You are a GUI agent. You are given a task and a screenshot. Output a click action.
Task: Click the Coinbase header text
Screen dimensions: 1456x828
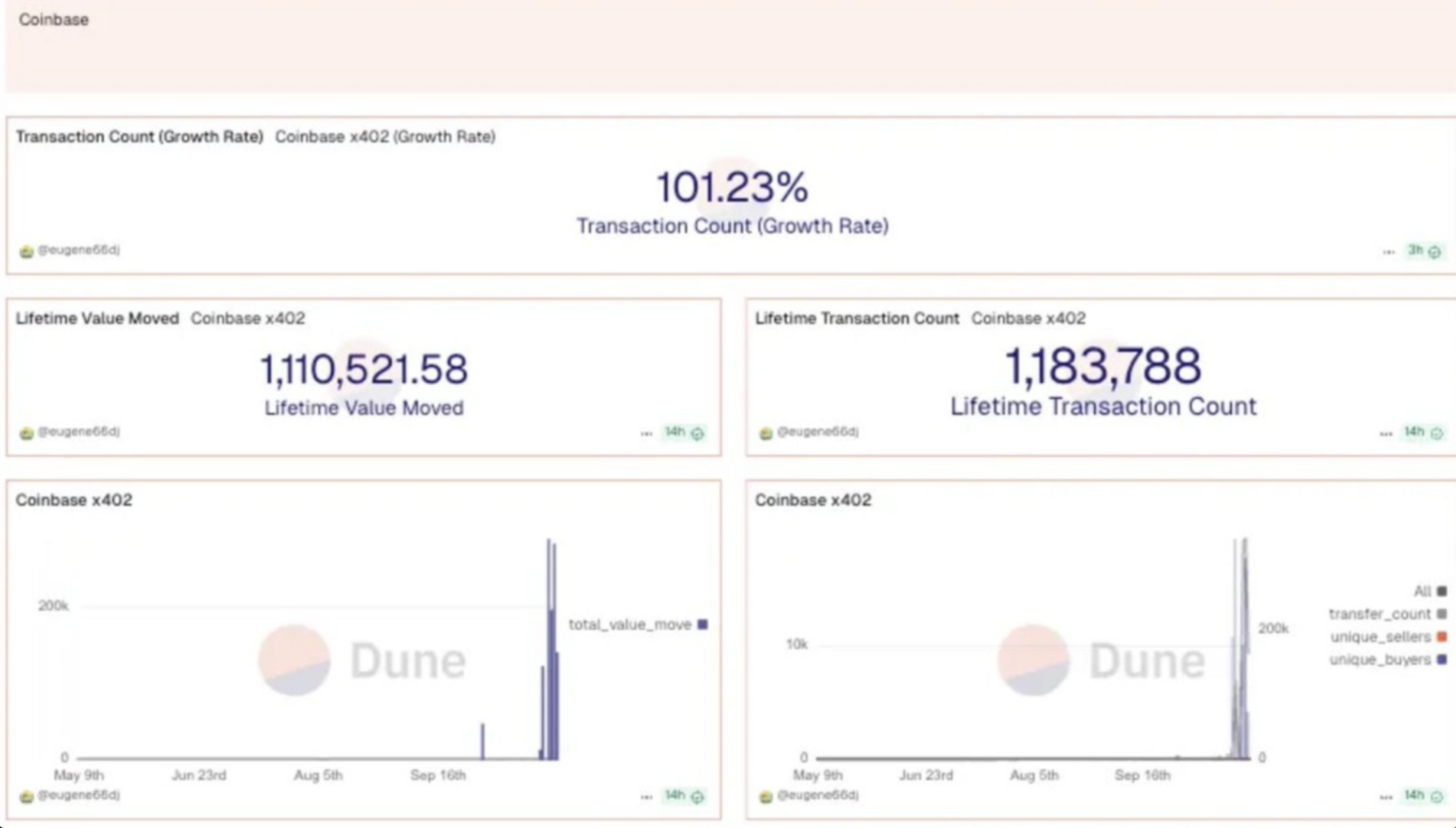pyautogui.click(x=54, y=20)
